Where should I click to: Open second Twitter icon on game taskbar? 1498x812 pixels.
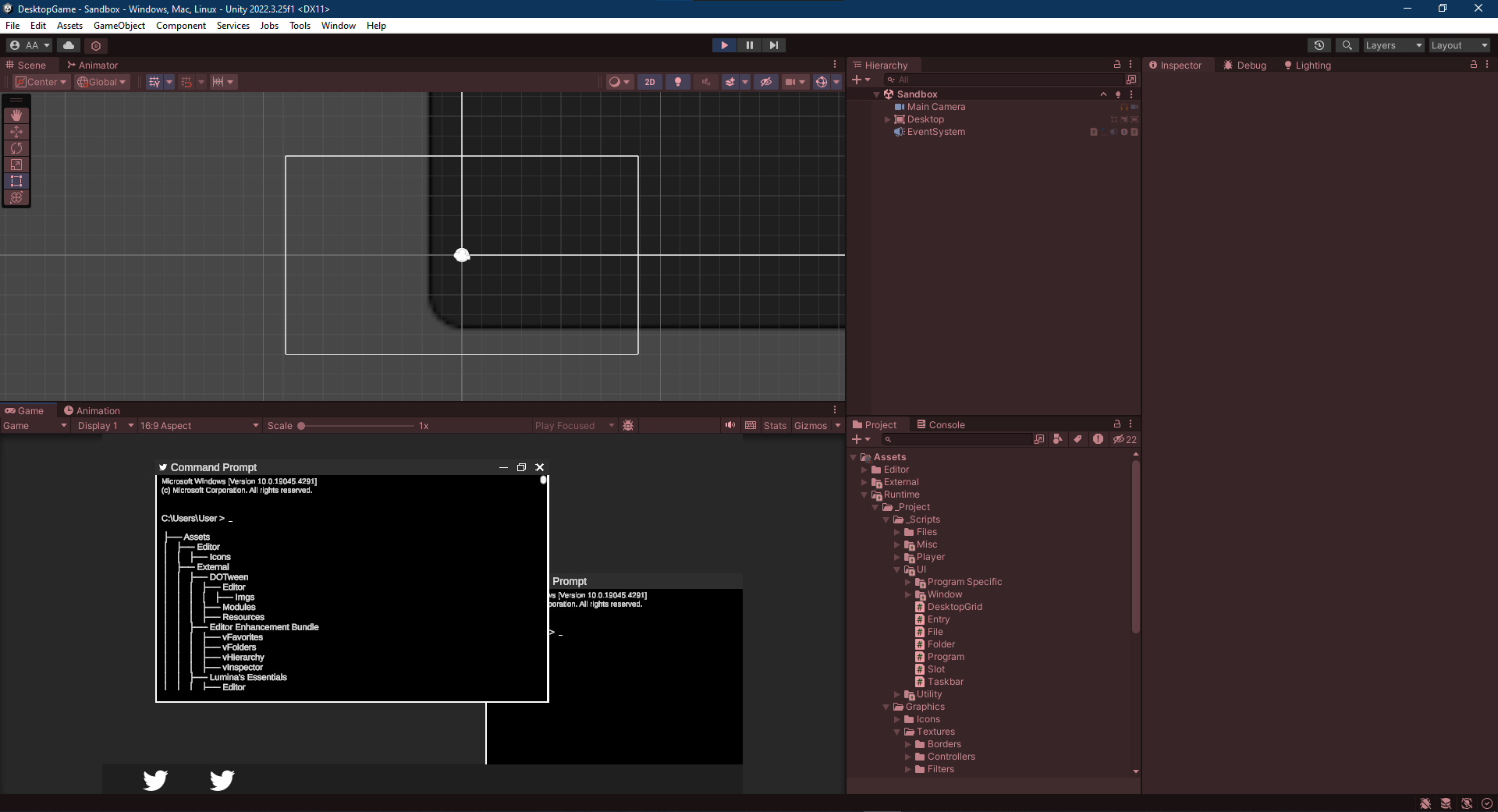click(x=222, y=780)
